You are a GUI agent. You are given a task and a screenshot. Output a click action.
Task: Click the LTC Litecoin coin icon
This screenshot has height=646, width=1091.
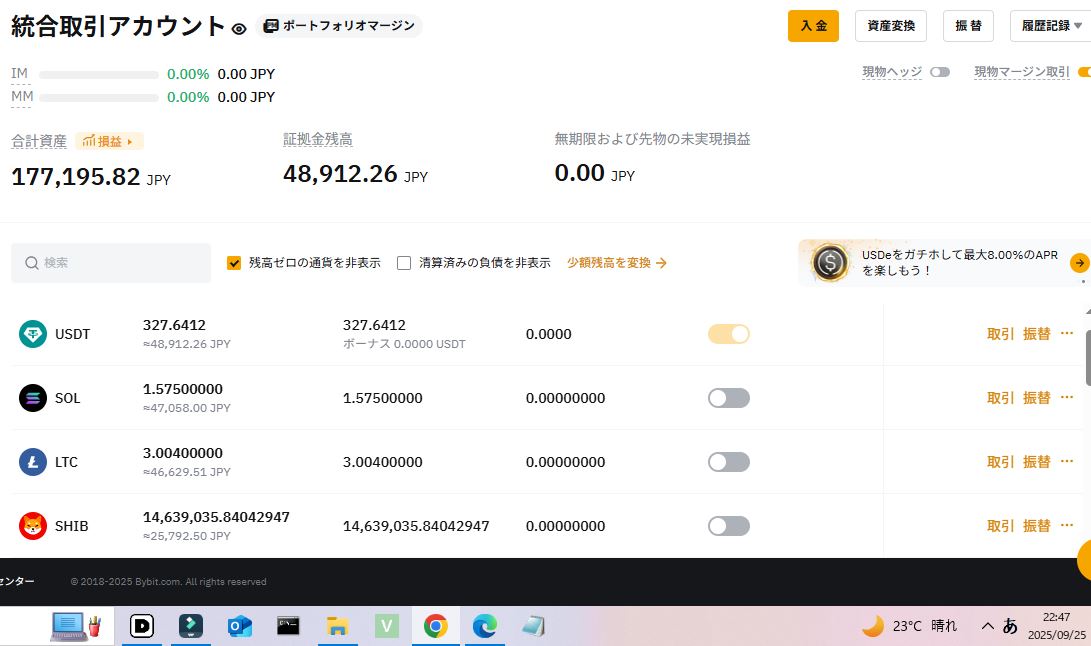pos(33,462)
